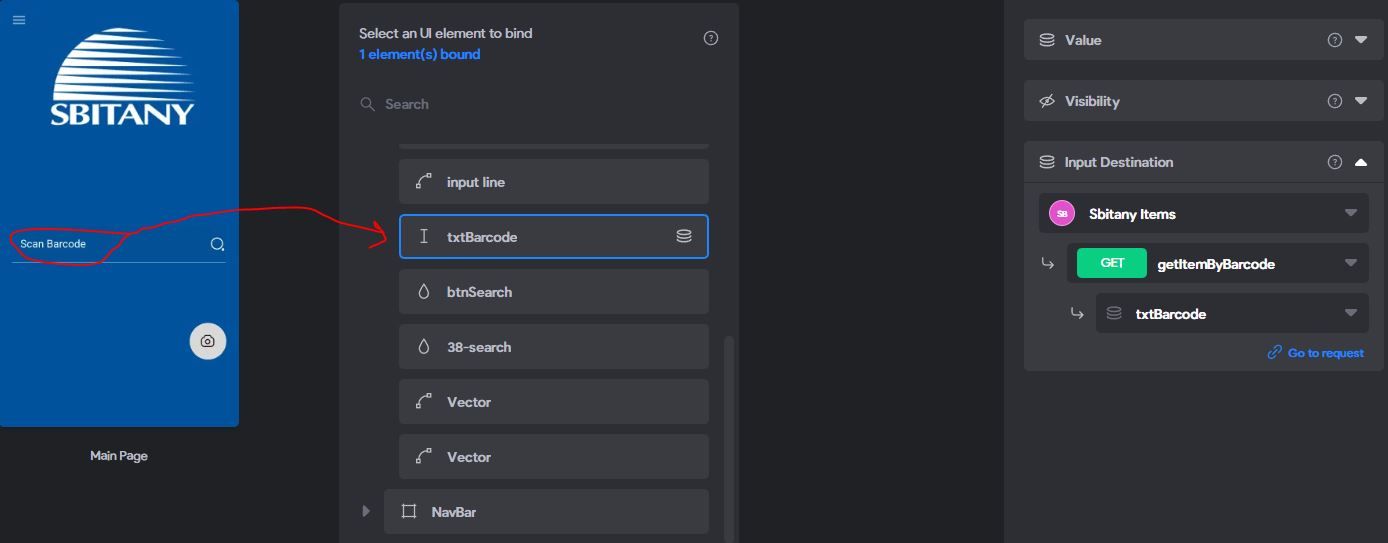Click the Visibility section title

1092,101
